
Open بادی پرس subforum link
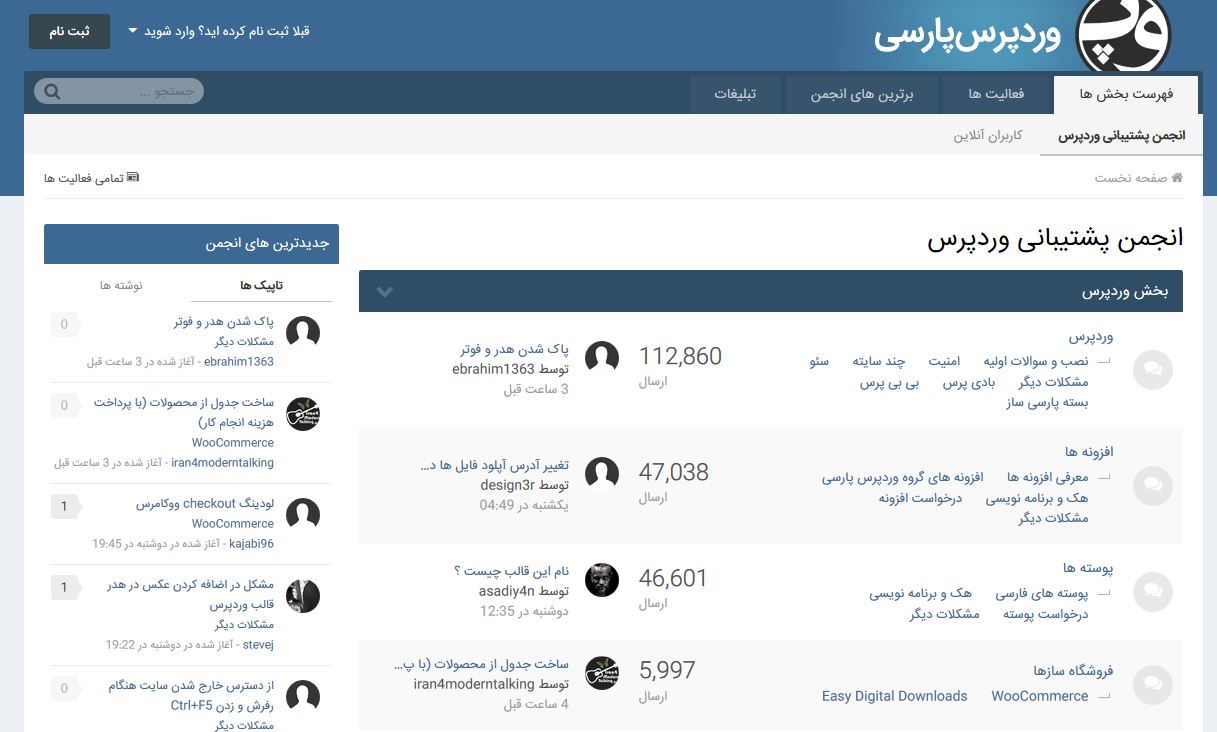pos(969,382)
